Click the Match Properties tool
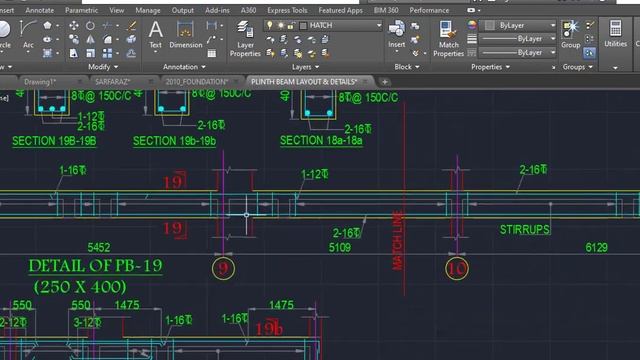This screenshot has width=640, height=360. coord(448,39)
